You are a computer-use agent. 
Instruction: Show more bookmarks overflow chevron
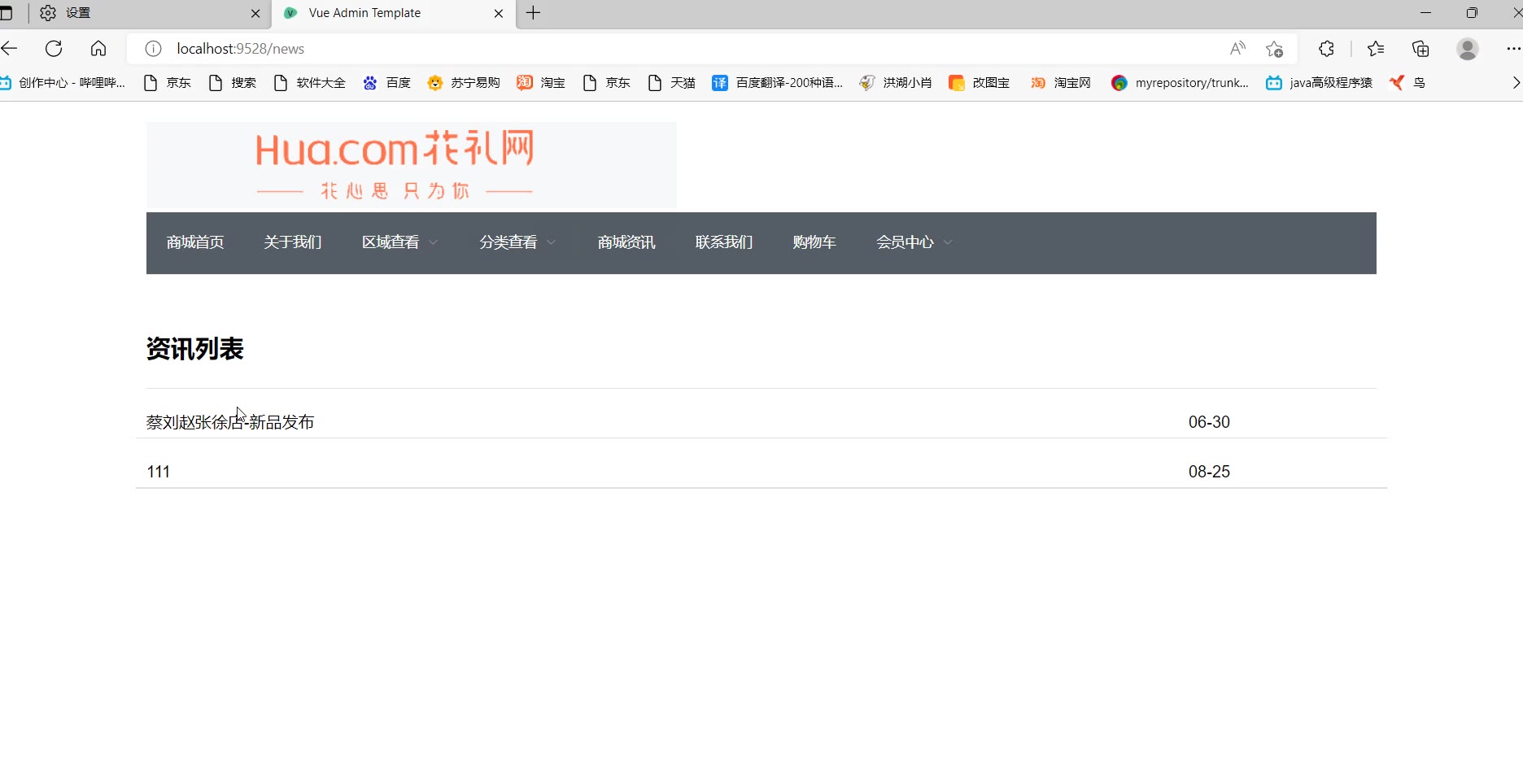(1515, 83)
